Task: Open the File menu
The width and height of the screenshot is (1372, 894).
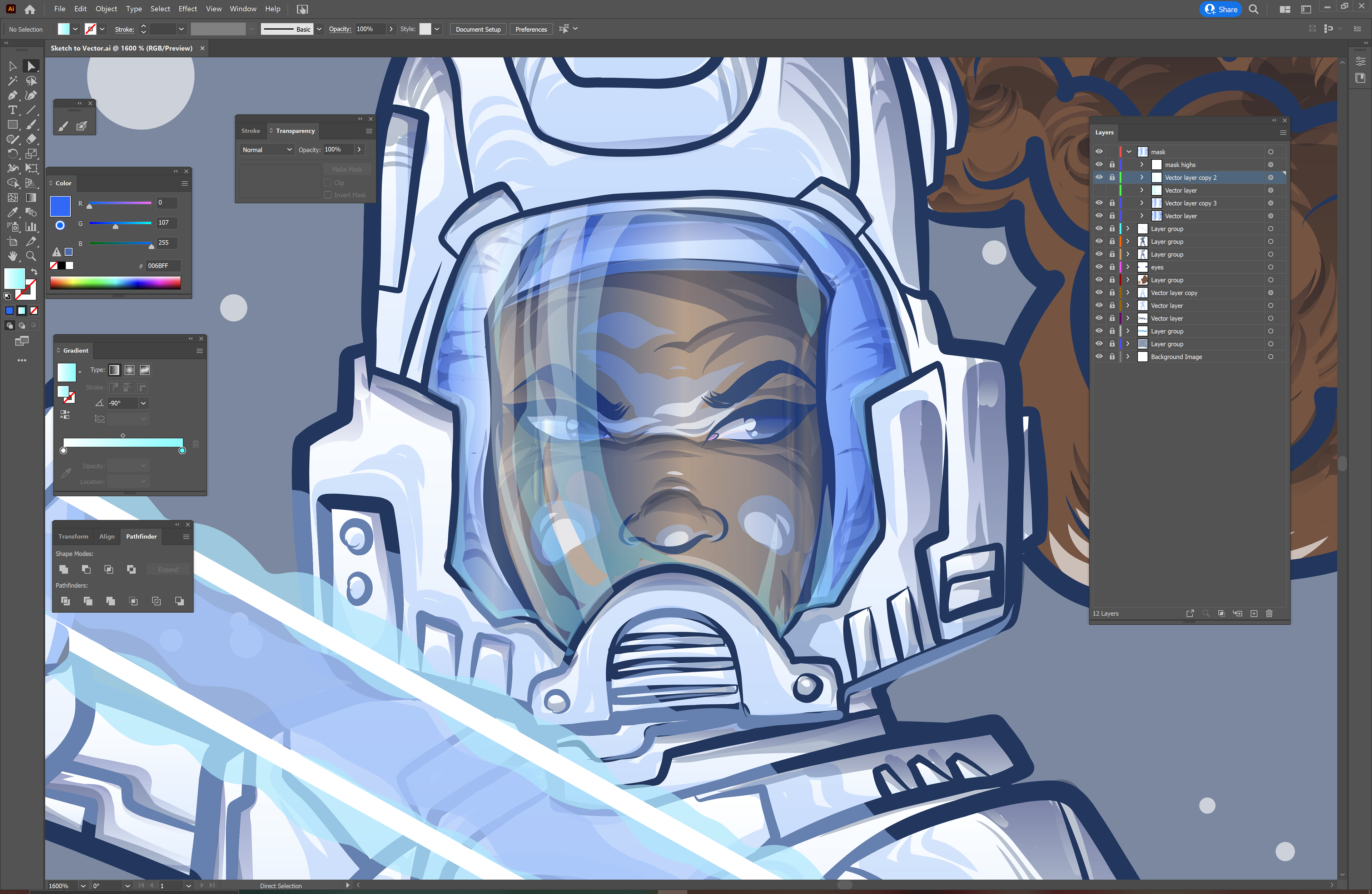Action: click(59, 9)
